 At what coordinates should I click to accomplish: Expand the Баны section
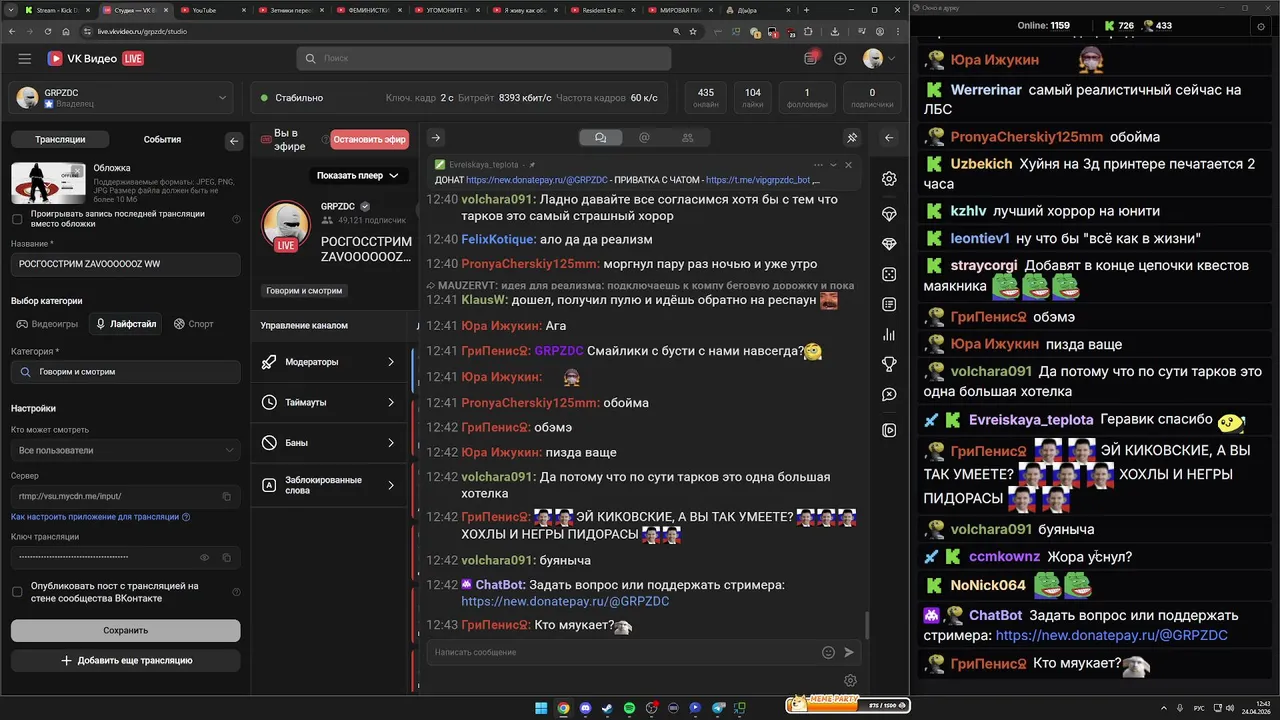coord(329,442)
